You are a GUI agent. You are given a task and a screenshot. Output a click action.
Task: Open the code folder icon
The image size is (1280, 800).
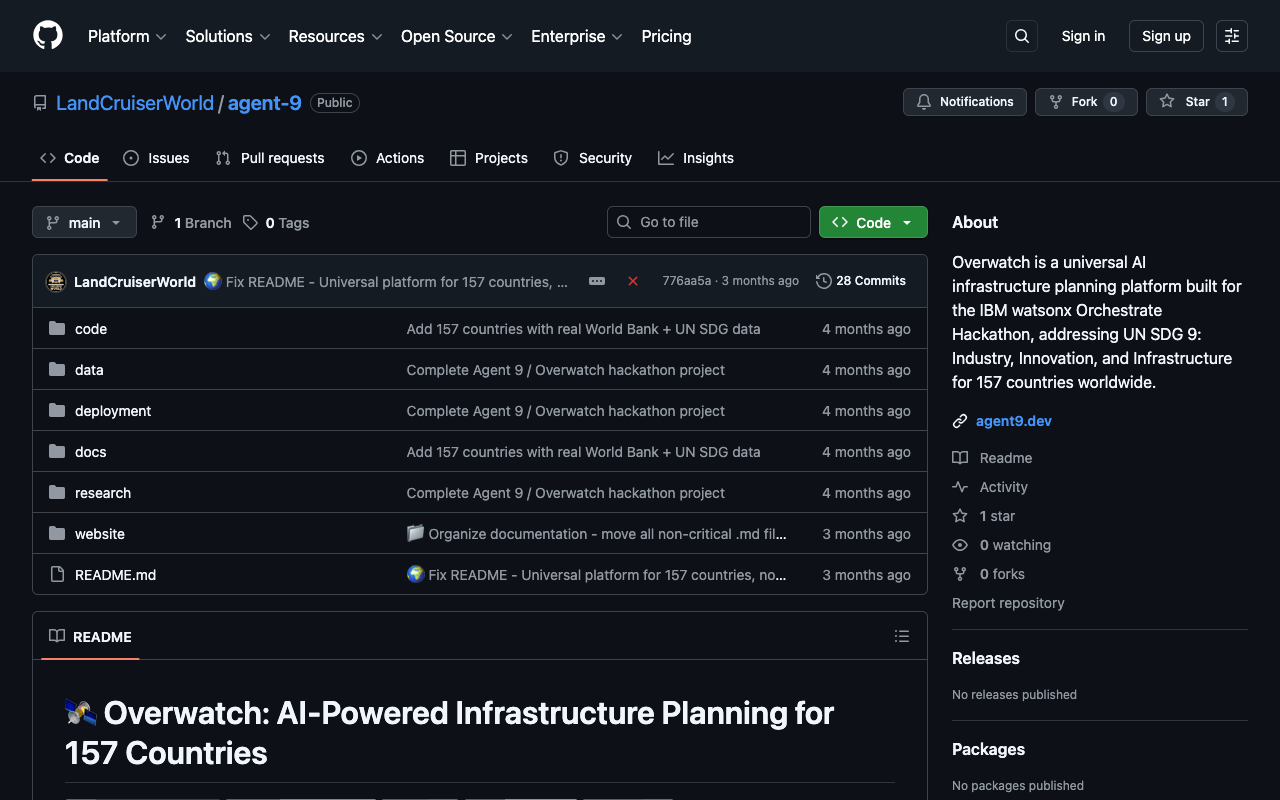(x=58, y=328)
